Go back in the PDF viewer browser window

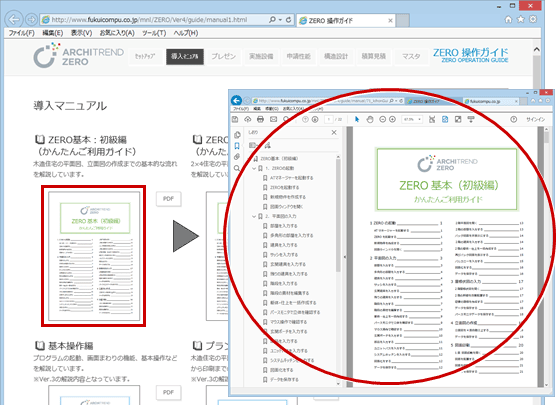[236, 100]
